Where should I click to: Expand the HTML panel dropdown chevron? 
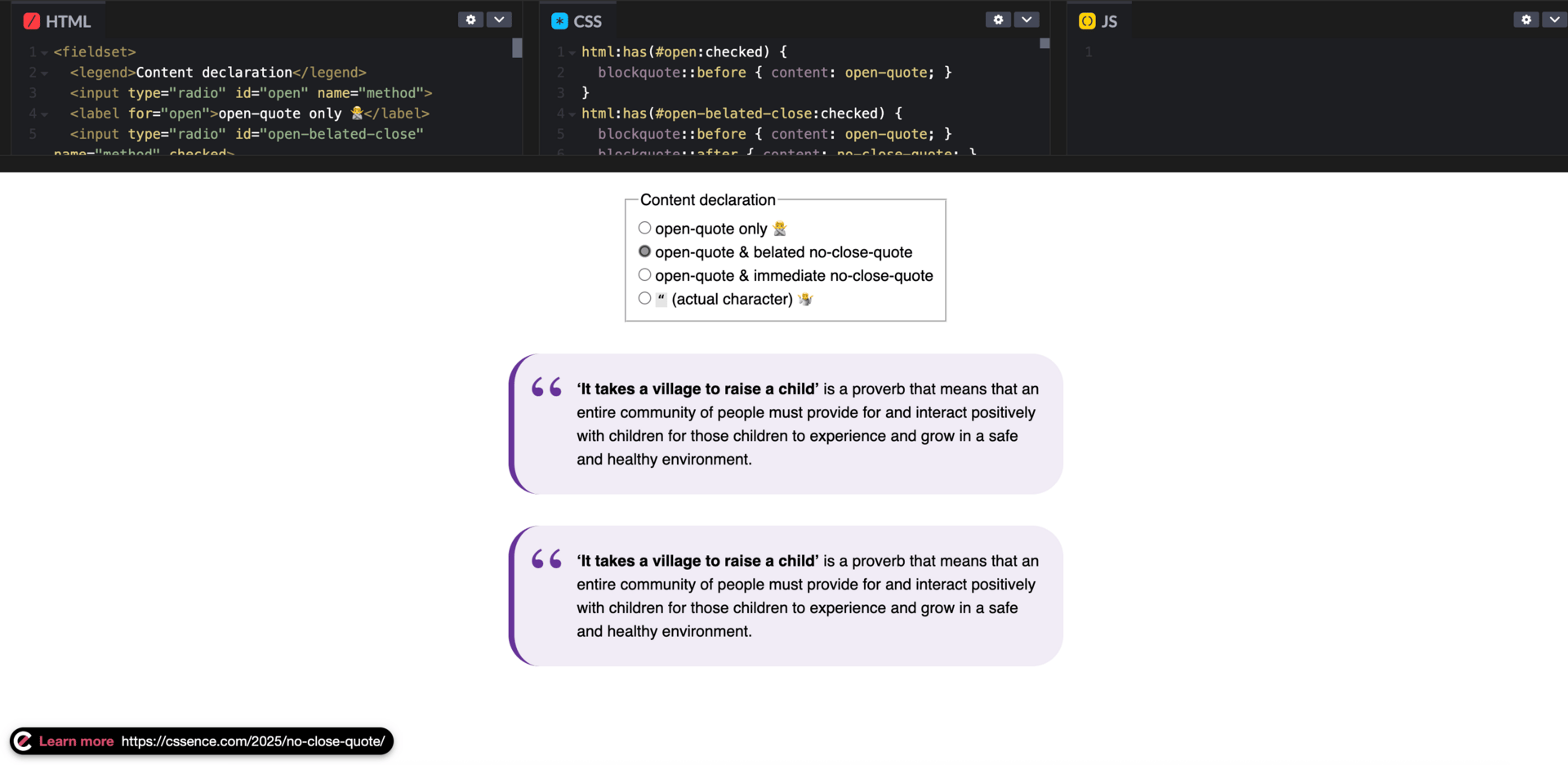[x=499, y=20]
